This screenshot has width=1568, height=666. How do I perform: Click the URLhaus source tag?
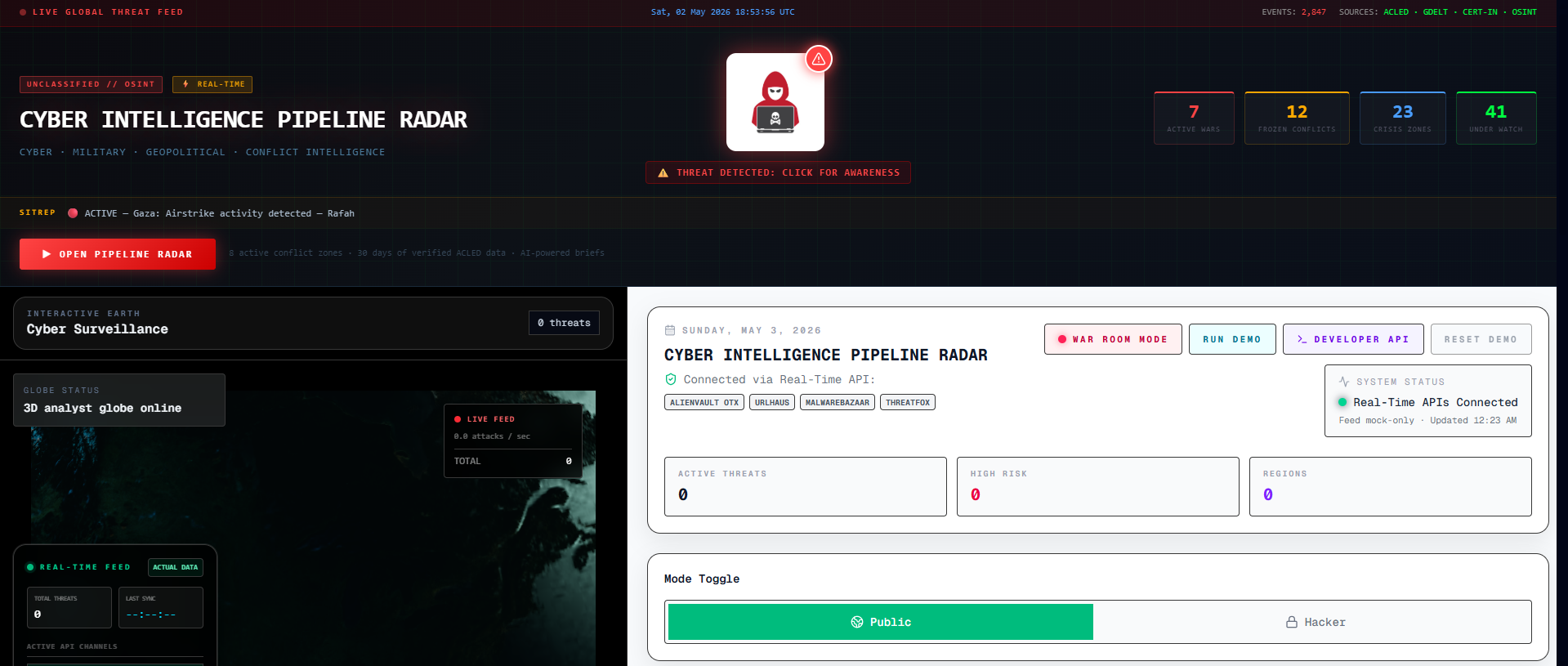click(772, 402)
